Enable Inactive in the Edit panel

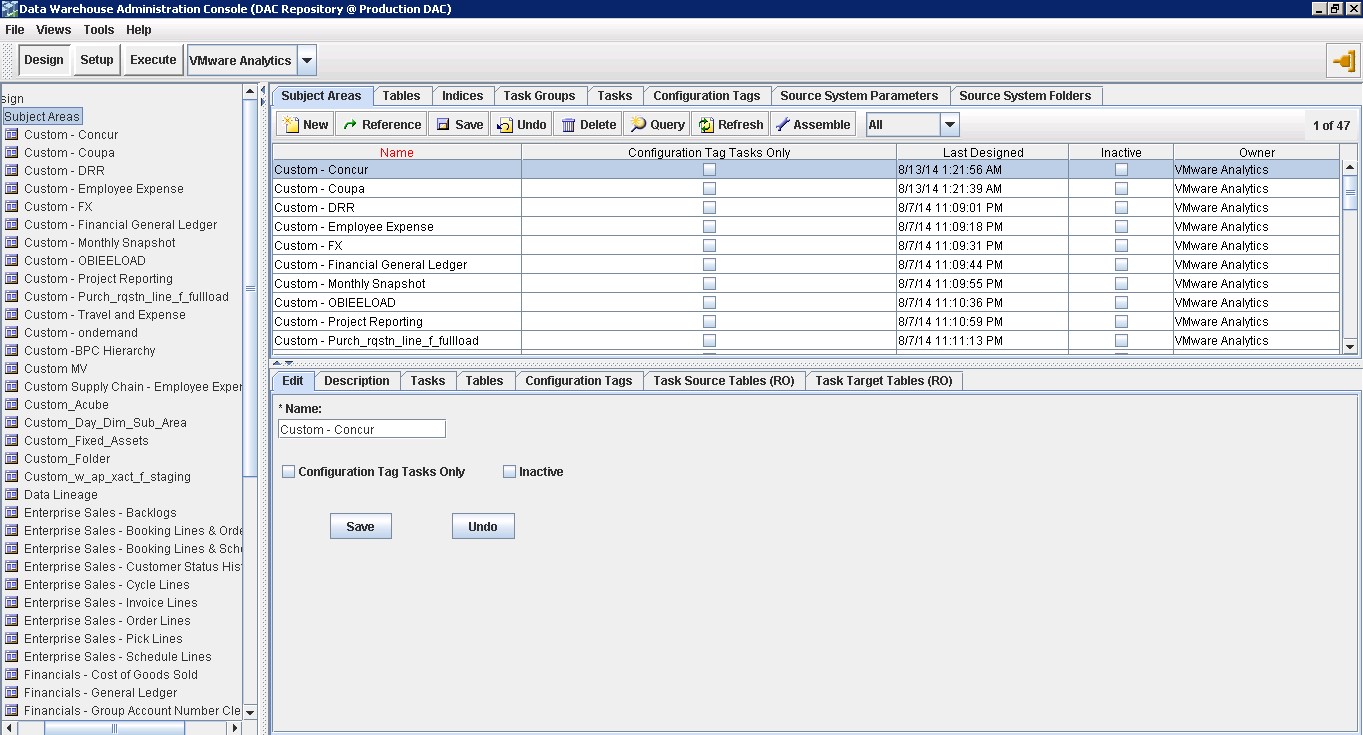(x=509, y=471)
